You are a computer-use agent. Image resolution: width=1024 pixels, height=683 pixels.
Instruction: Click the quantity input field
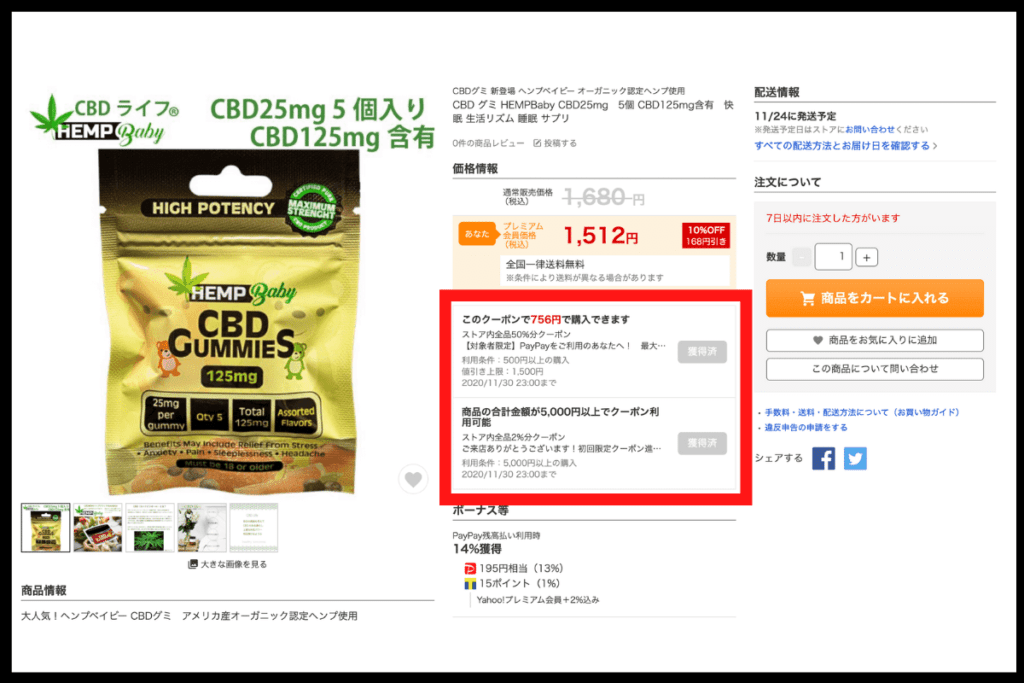pos(833,257)
